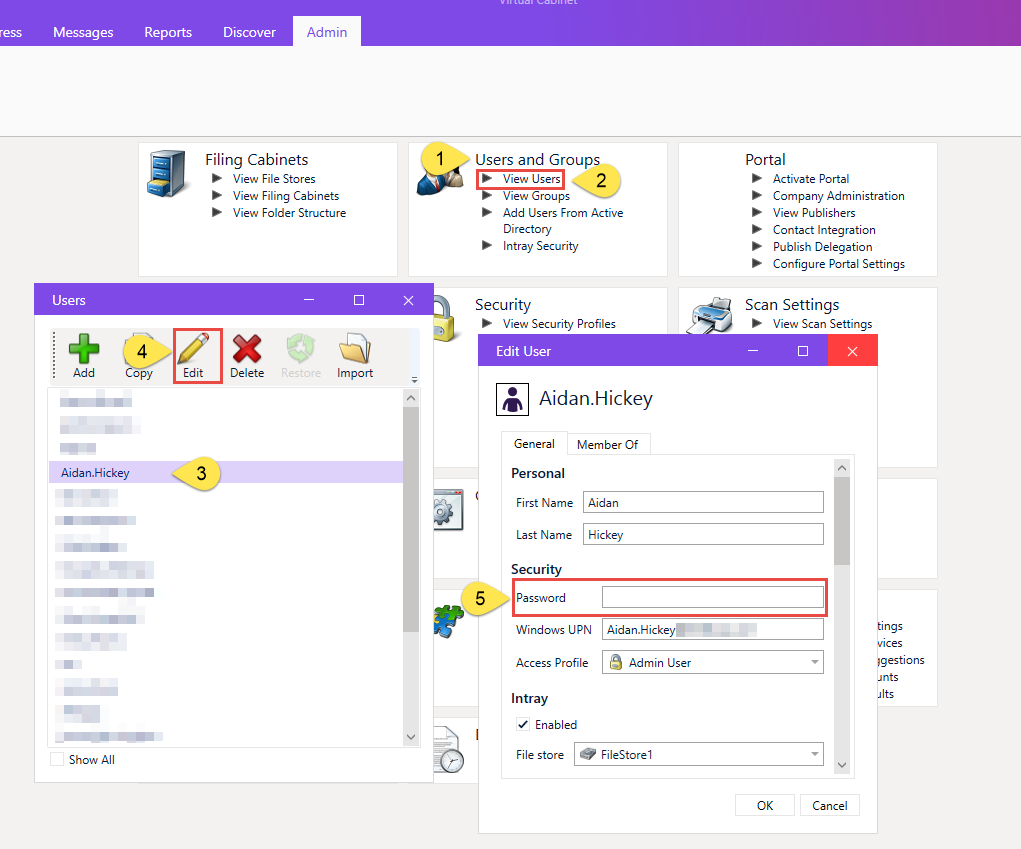Click the Users list scroll-down arrow

click(411, 737)
